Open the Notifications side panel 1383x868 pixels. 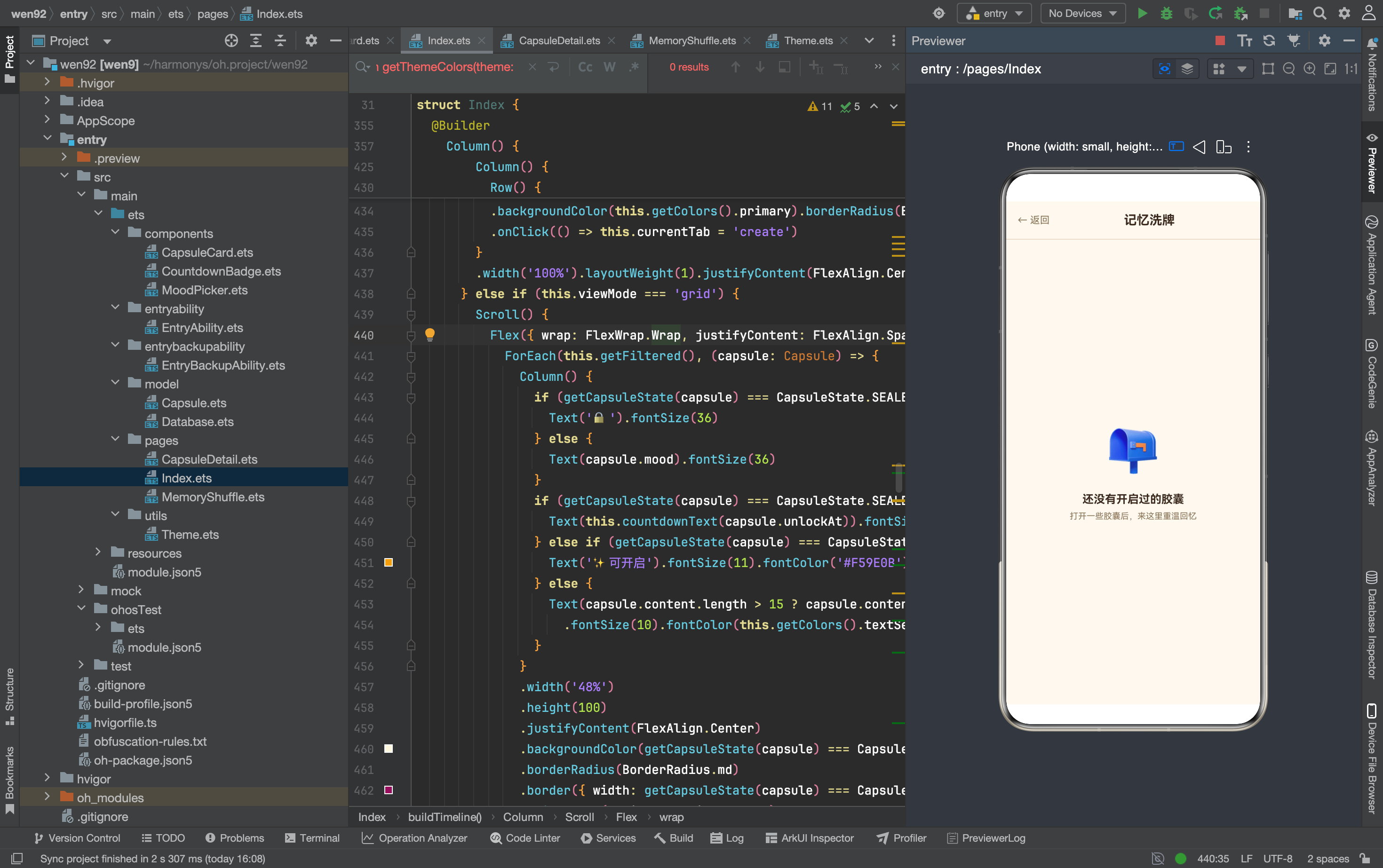click(1372, 75)
